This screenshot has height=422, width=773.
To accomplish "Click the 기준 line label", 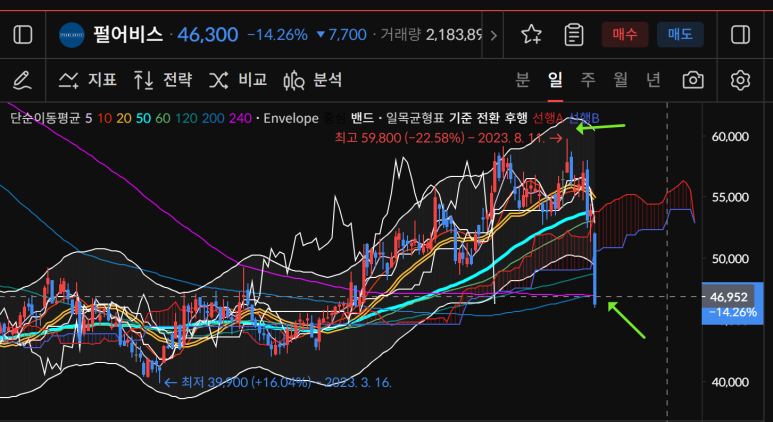I will (x=460, y=118).
